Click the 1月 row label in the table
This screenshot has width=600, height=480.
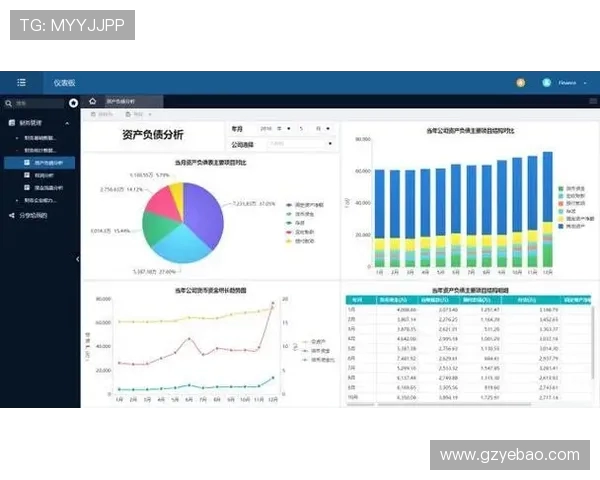(351, 309)
